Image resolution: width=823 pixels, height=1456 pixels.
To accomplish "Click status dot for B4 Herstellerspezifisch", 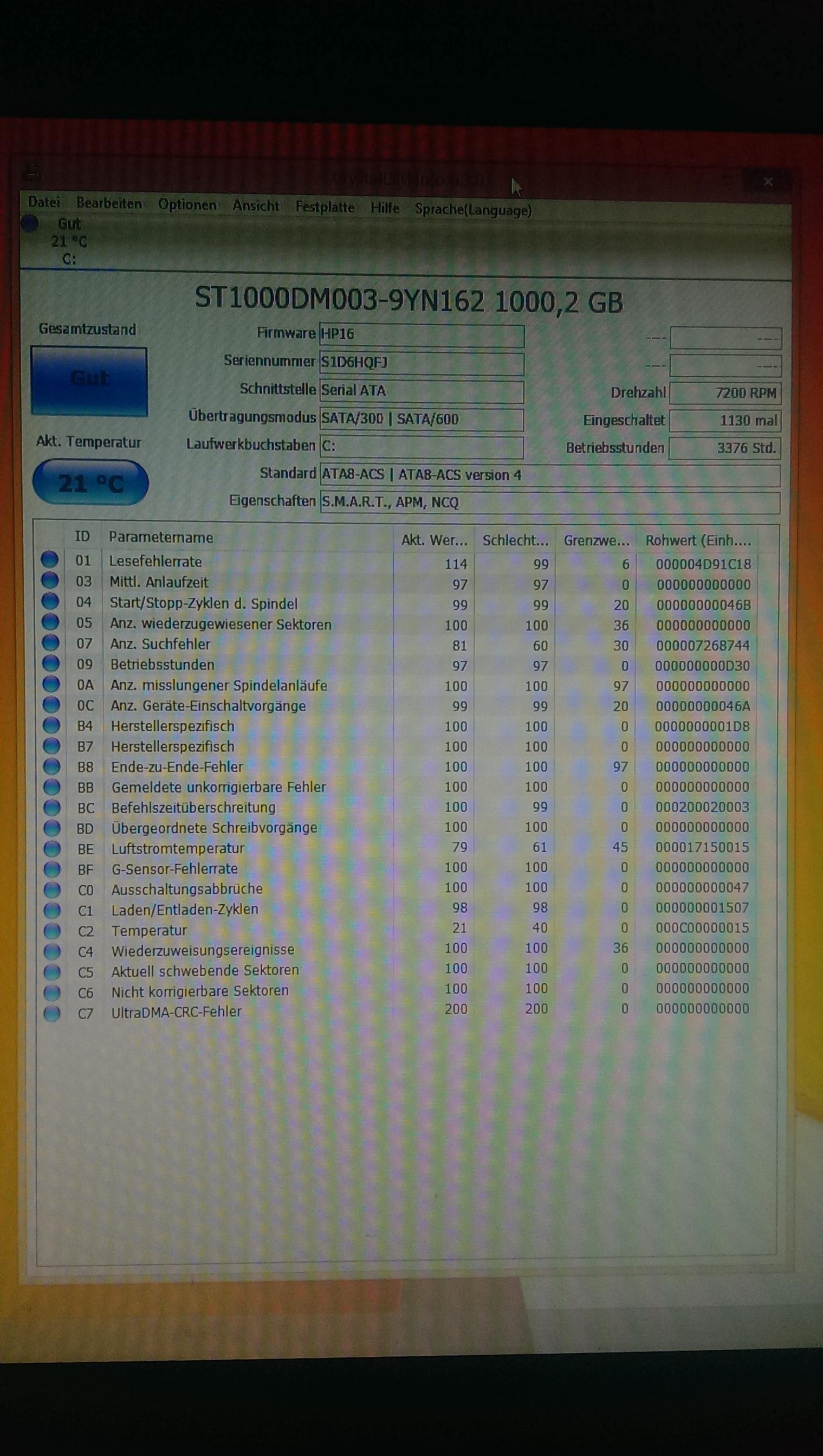I will point(51,725).
